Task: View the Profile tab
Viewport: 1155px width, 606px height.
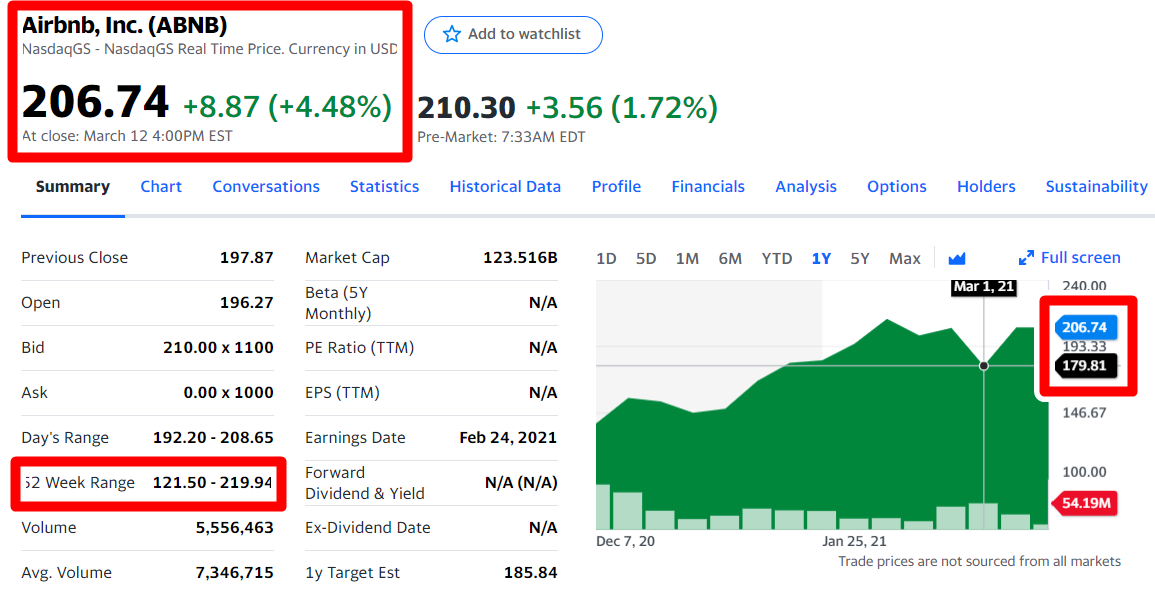Action: (617, 187)
